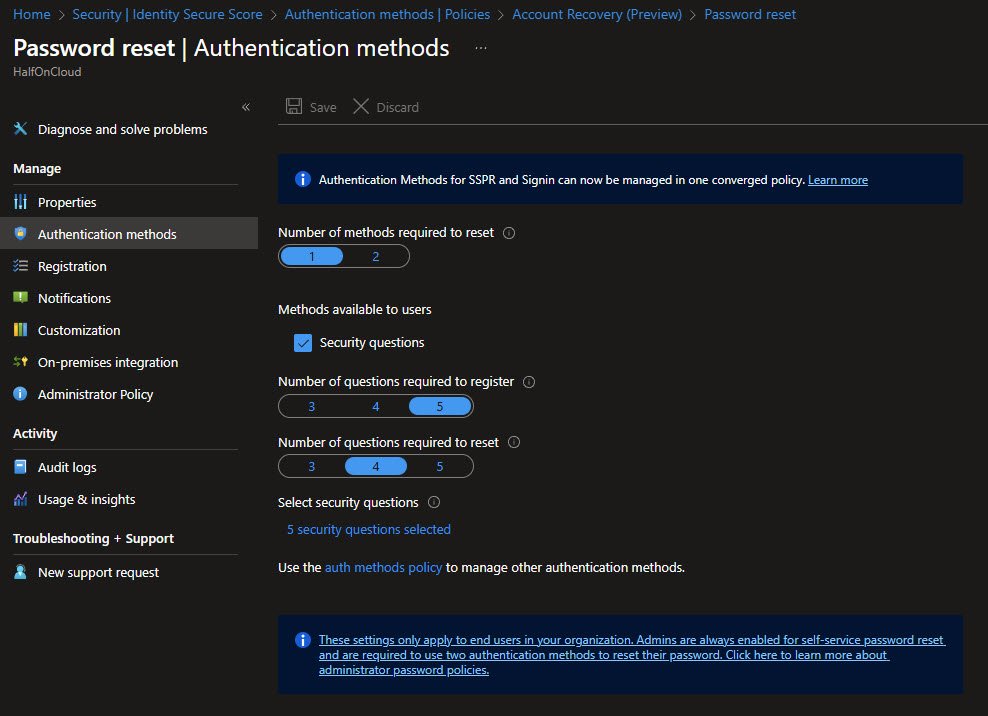Click the Notifications sidebar icon
This screenshot has width=988, height=716.
point(20,298)
